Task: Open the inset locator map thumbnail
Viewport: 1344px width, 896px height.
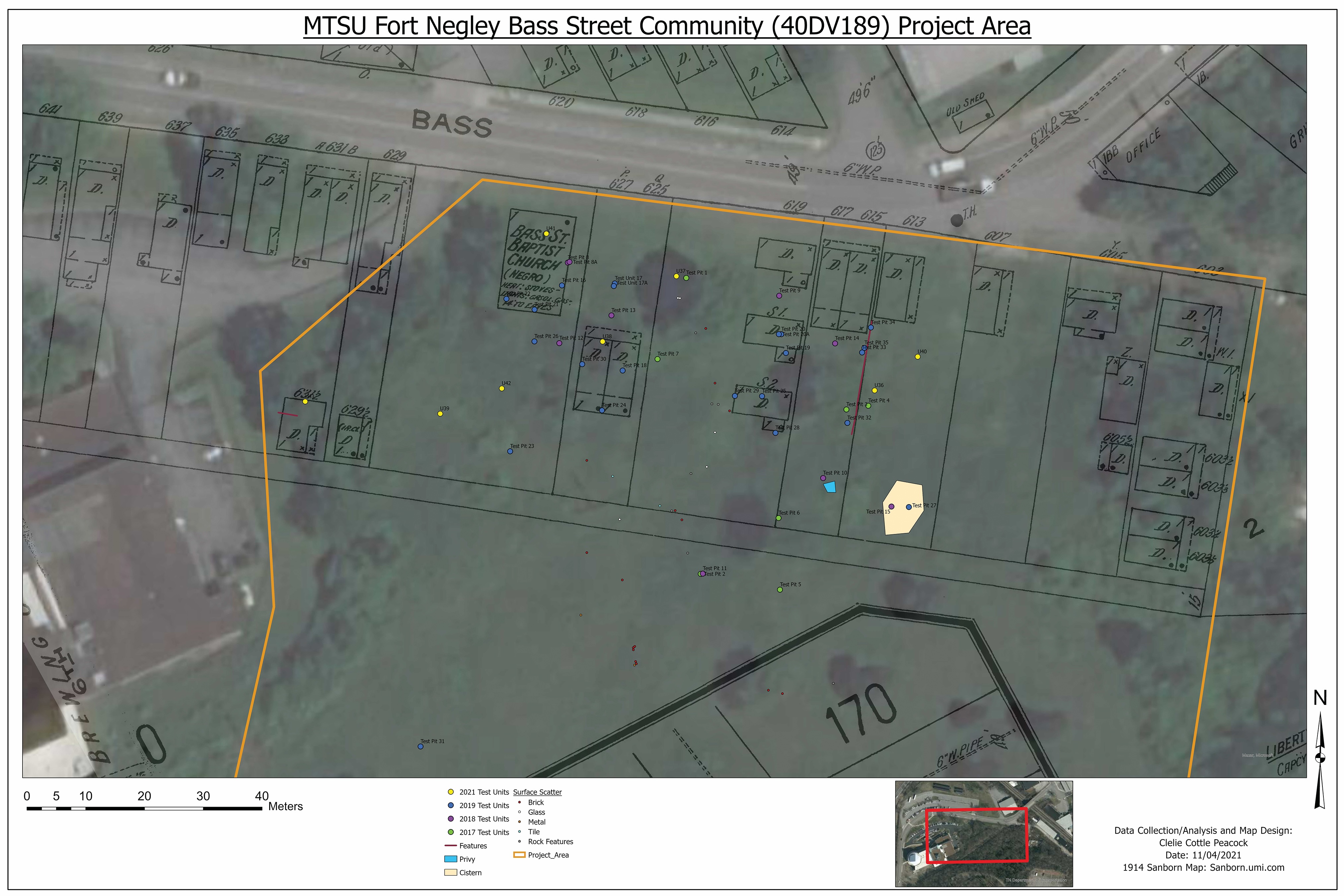Action: click(x=984, y=834)
